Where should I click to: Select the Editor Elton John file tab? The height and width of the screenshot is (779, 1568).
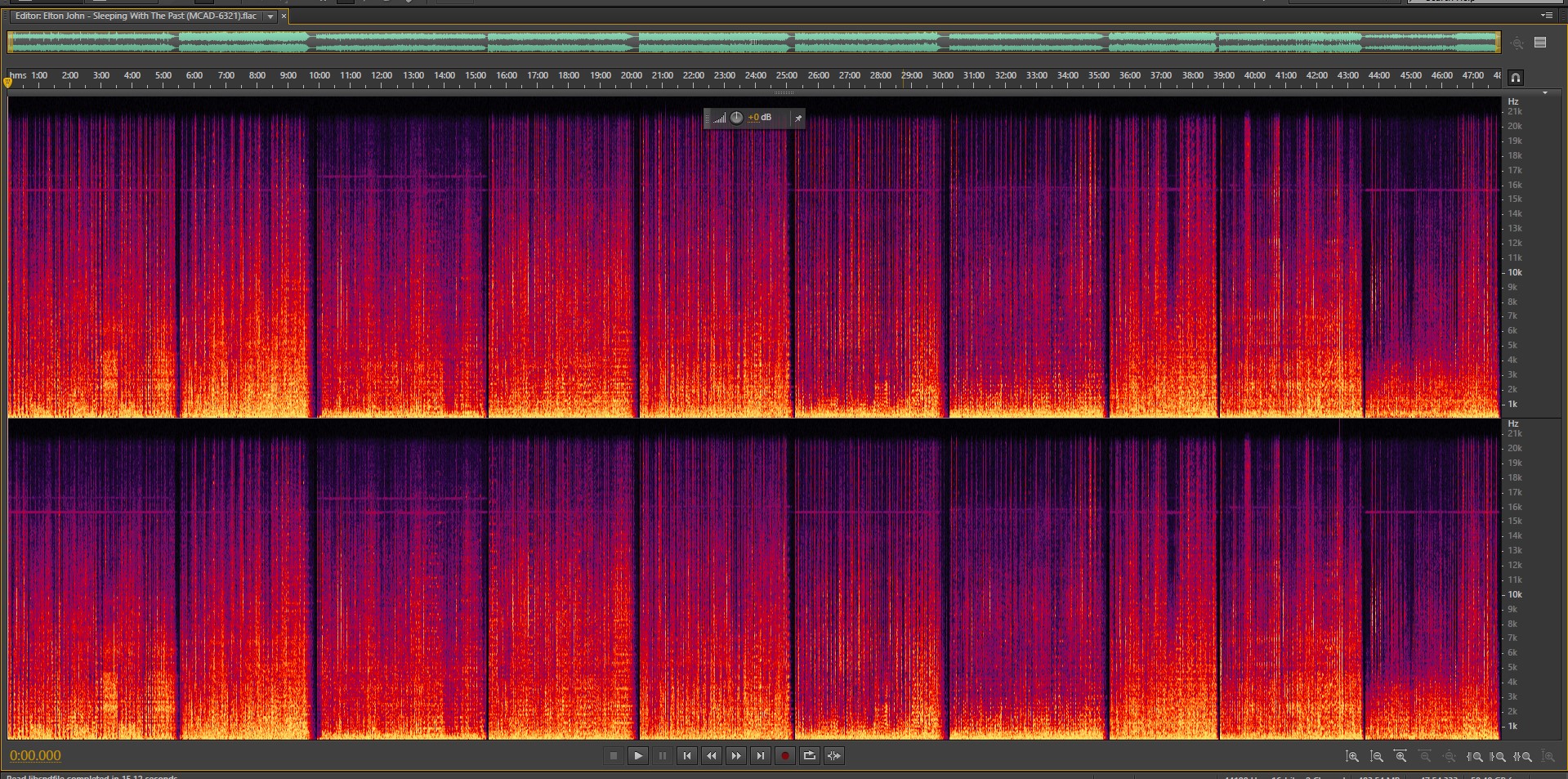click(136, 16)
